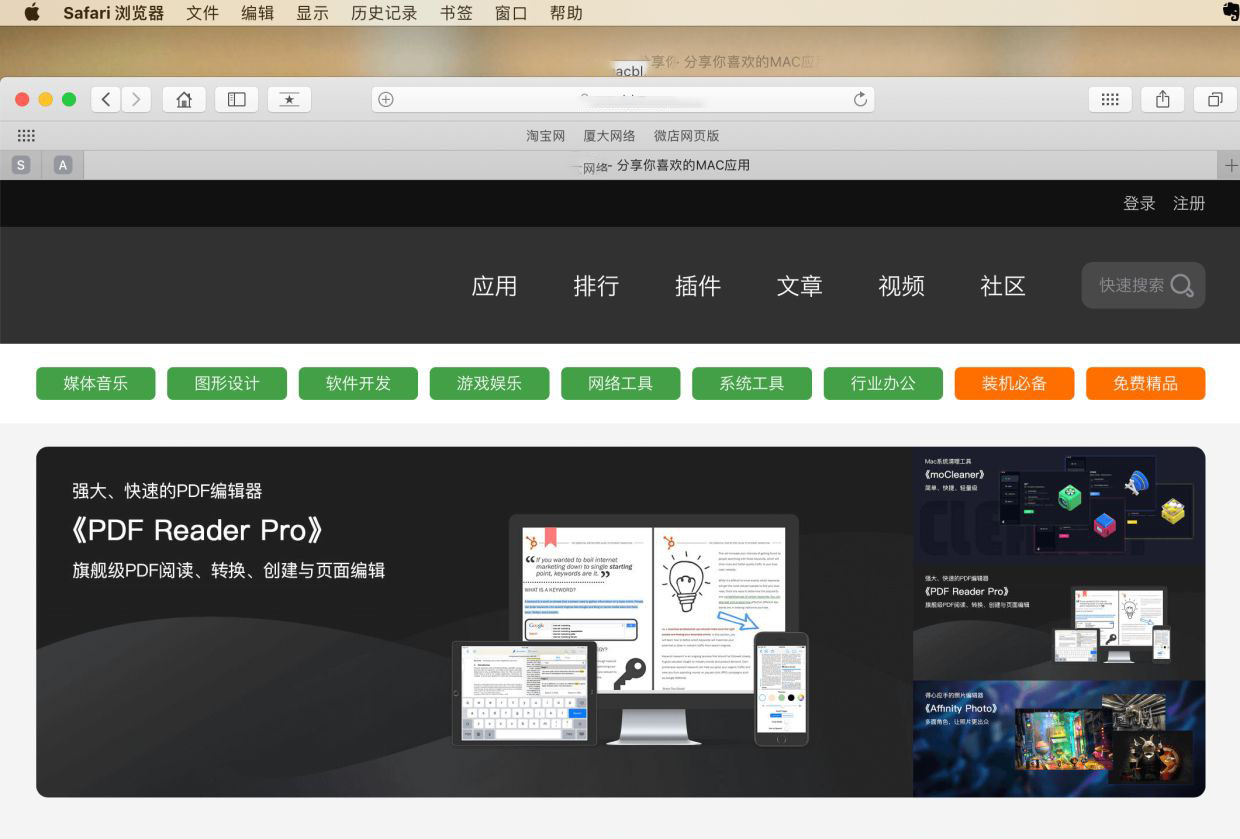The image size is (1240, 839).
Task: Click the PDF Reader Pro devices illustration
Action: click(632, 630)
